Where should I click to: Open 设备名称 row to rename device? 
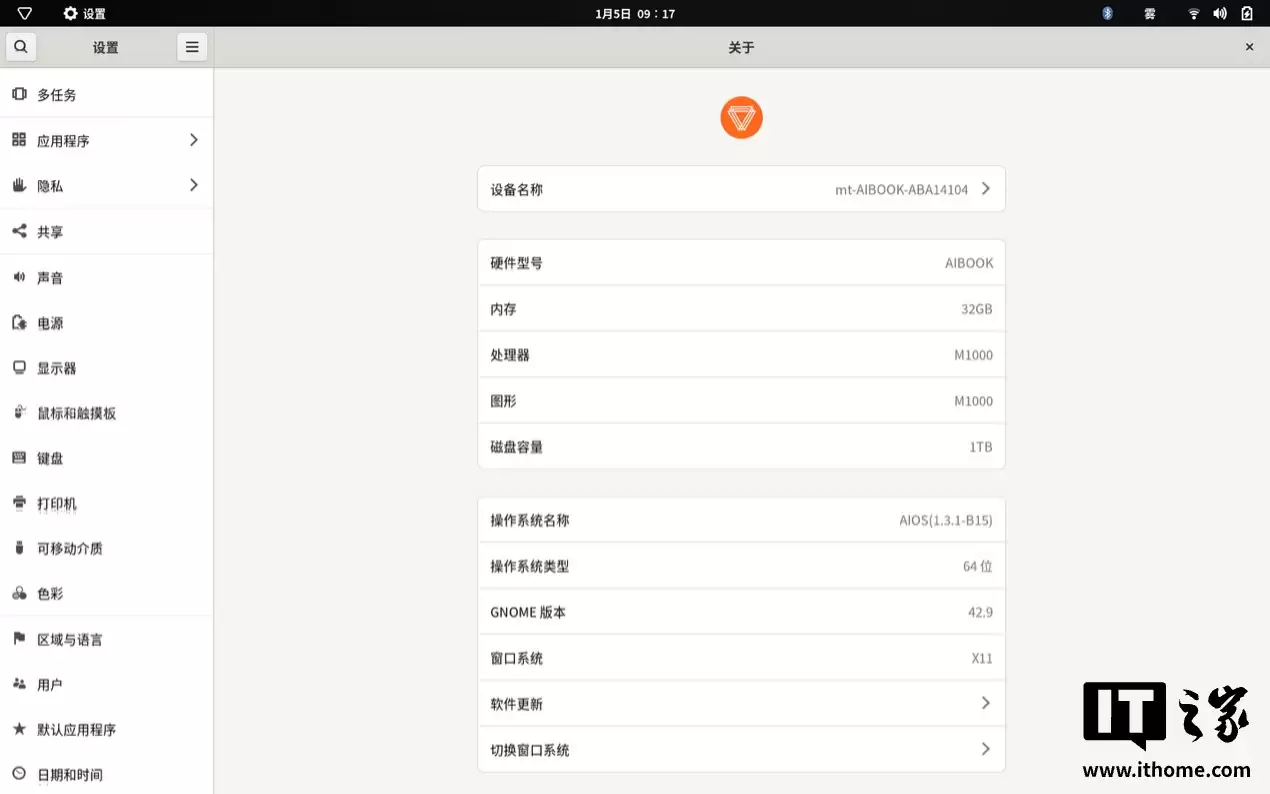click(x=741, y=189)
